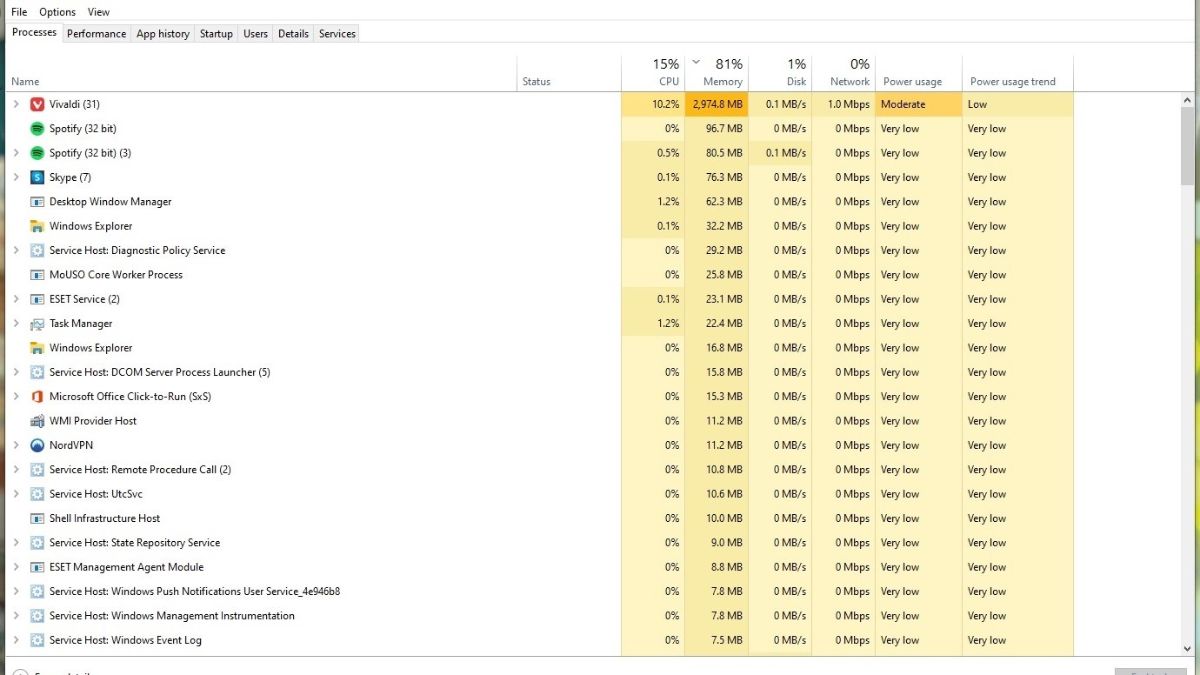The image size is (1200, 675).
Task: Click the WMI Provider Host icon
Action: pyautogui.click(x=36, y=421)
